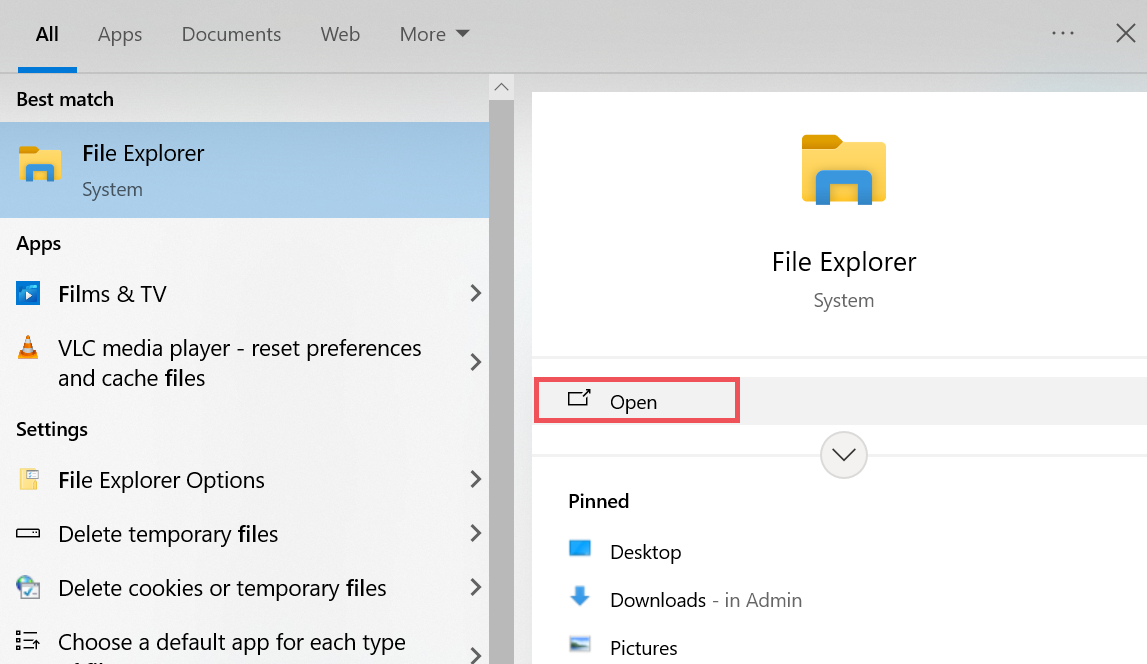Expand more actions with the circular down chevron

tap(843, 455)
